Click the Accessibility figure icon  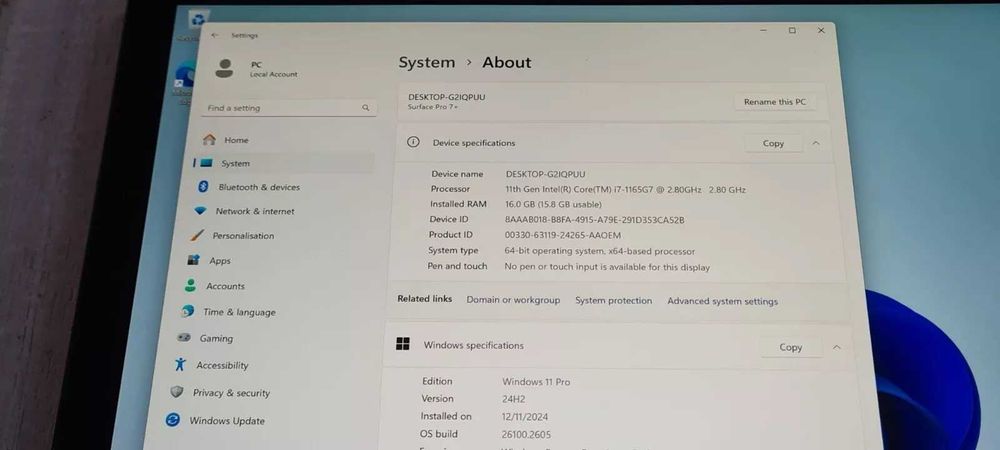point(180,365)
